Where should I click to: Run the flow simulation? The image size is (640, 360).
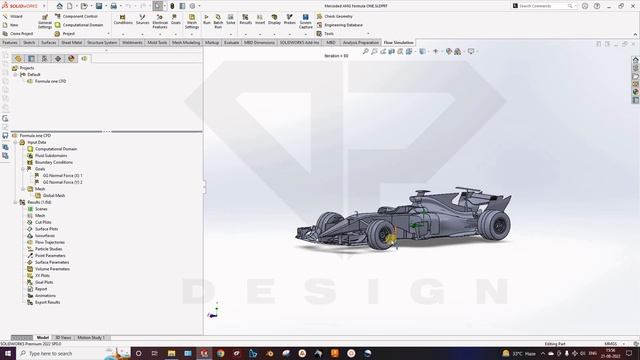pos(207,19)
